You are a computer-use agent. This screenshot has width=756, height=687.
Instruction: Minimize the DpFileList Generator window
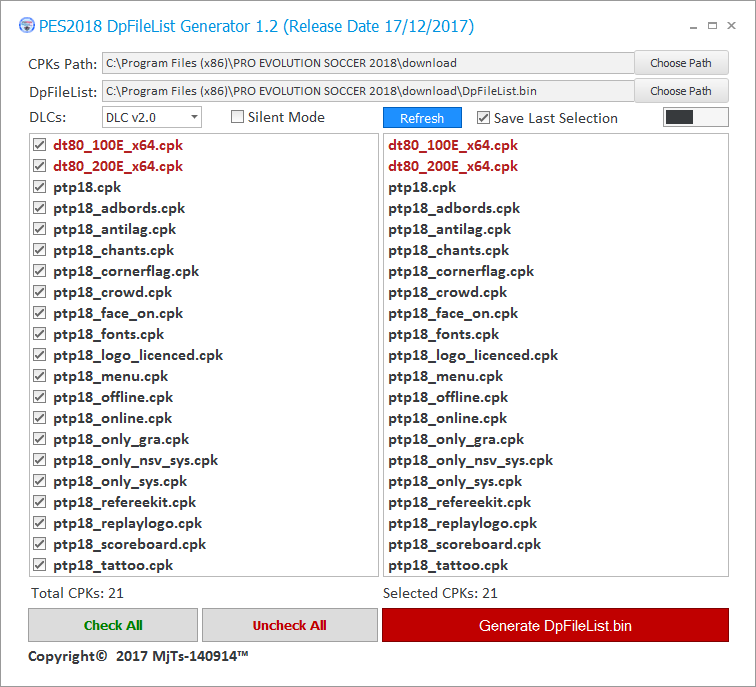click(x=693, y=27)
